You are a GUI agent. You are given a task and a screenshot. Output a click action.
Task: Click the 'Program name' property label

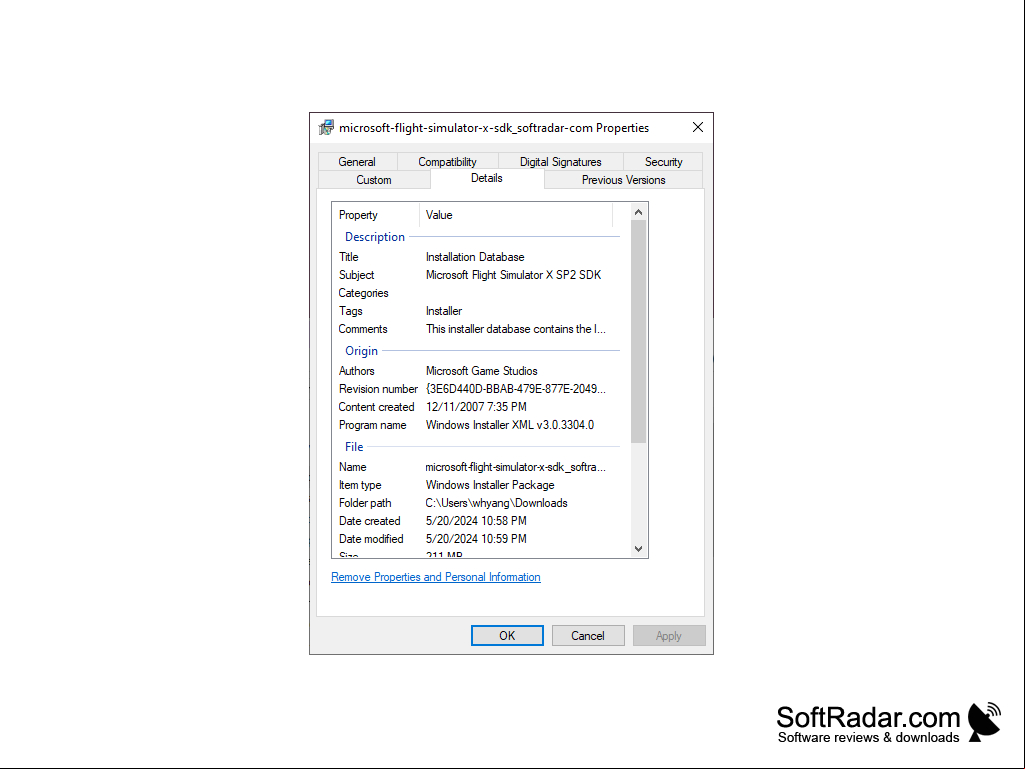373,425
